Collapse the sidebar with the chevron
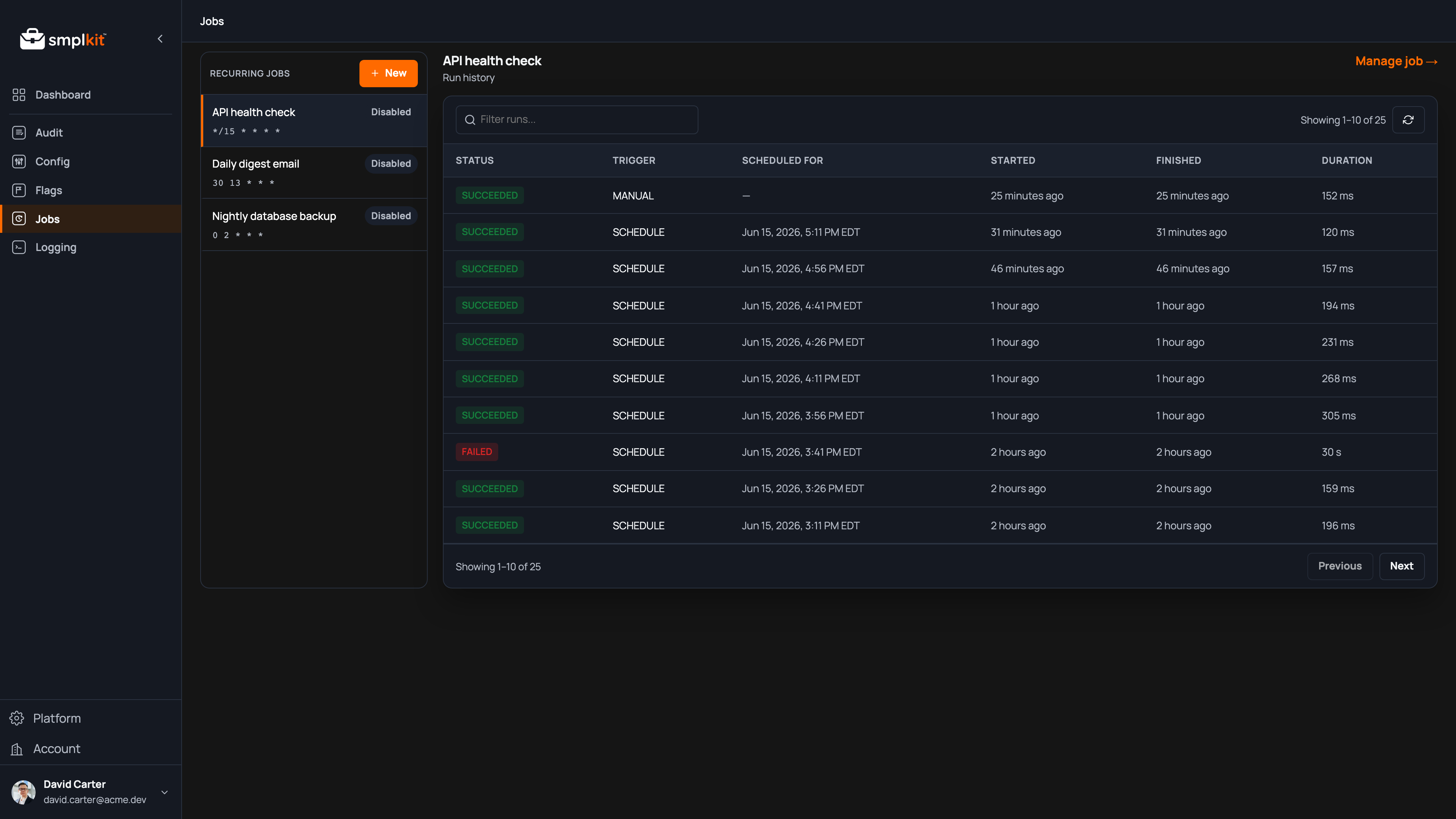The width and height of the screenshot is (1456, 819). (x=160, y=39)
